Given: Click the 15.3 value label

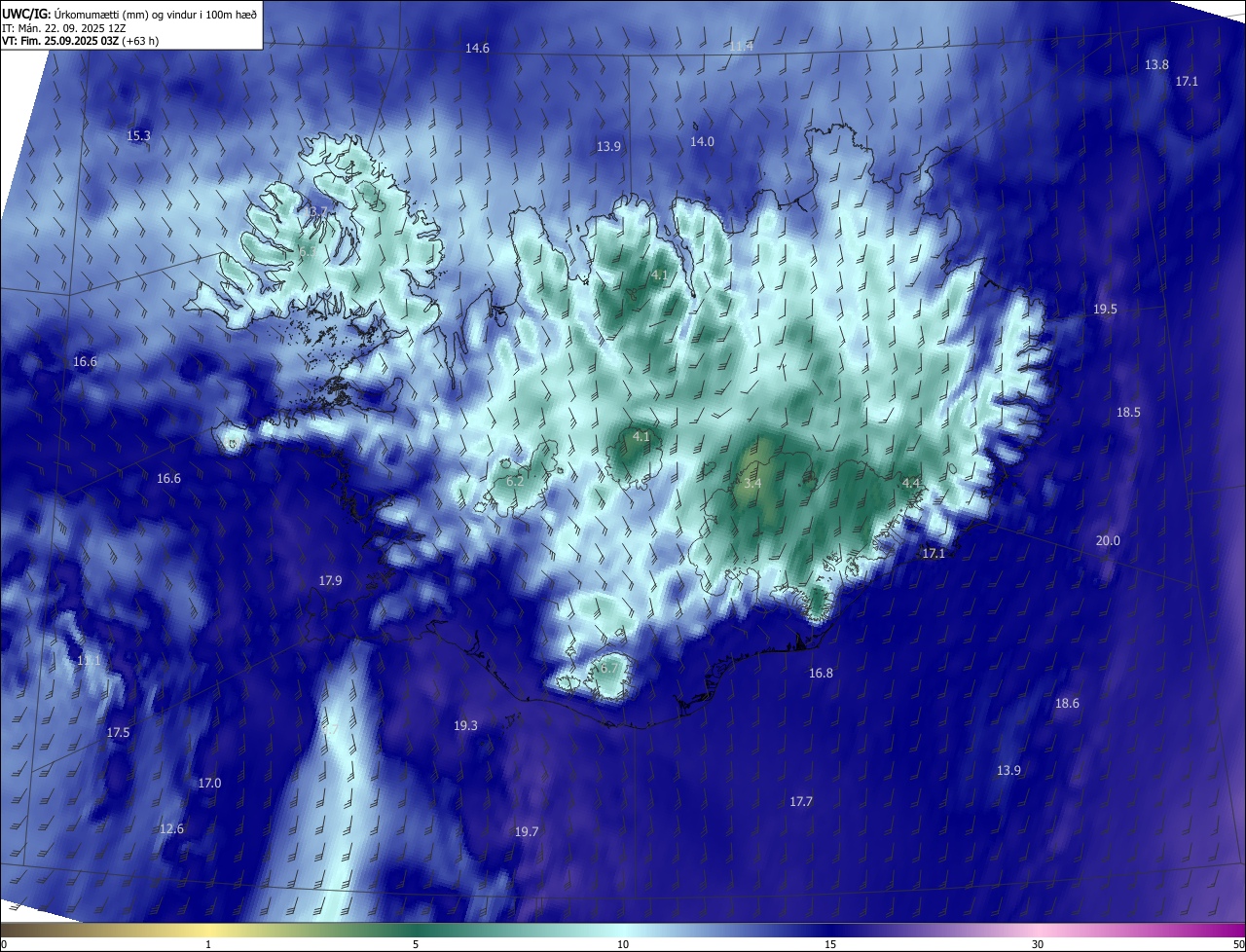Looking at the screenshot, I should [x=139, y=135].
